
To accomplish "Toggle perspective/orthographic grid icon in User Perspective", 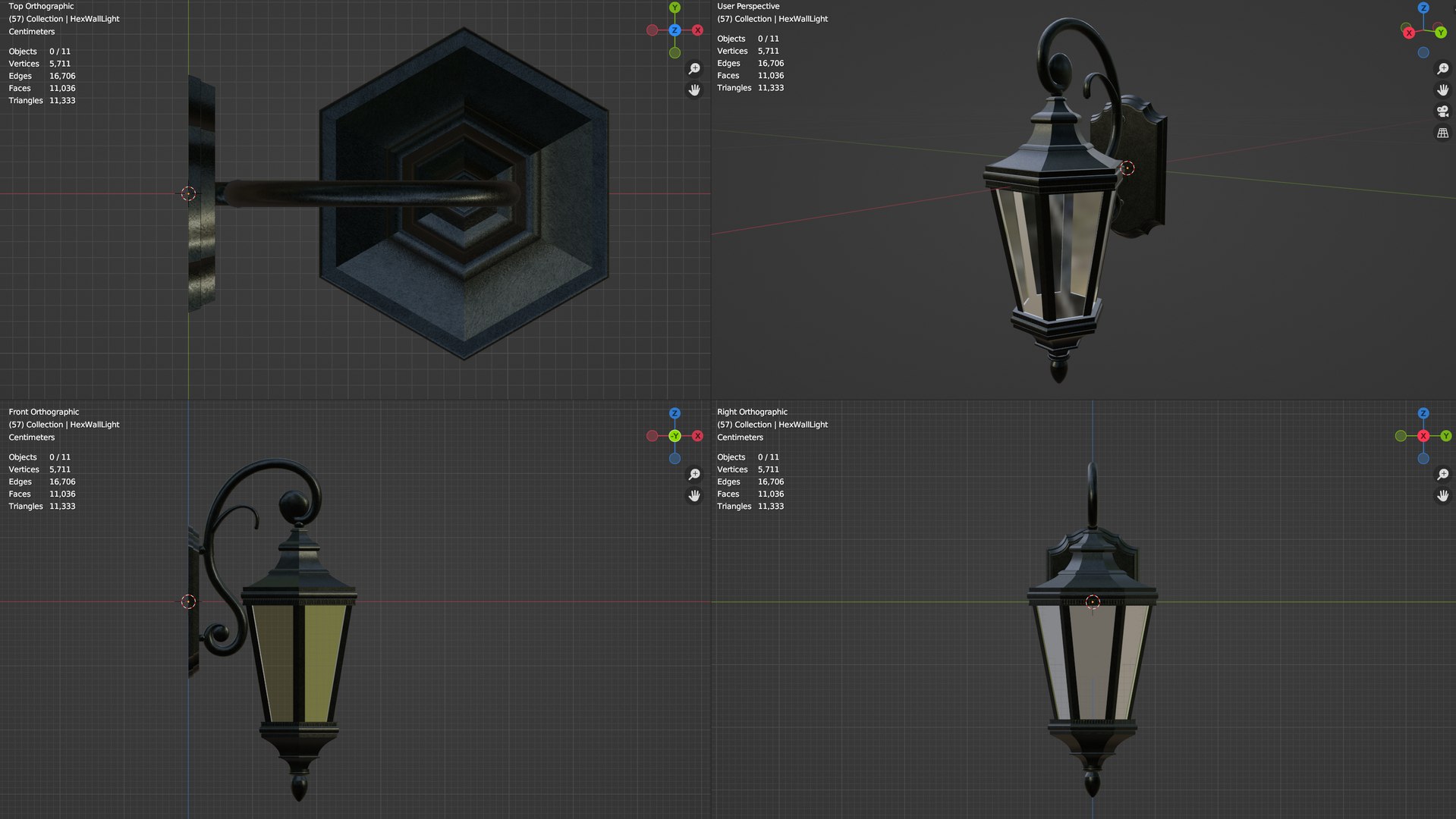I will coord(1442,133).
